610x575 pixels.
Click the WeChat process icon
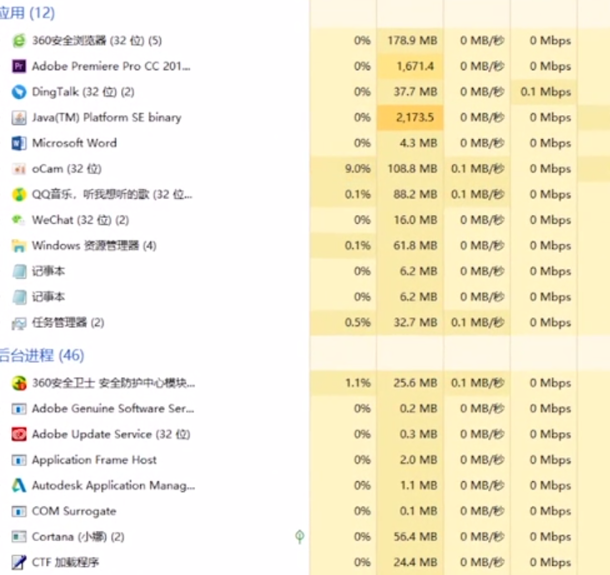point(19,220)
